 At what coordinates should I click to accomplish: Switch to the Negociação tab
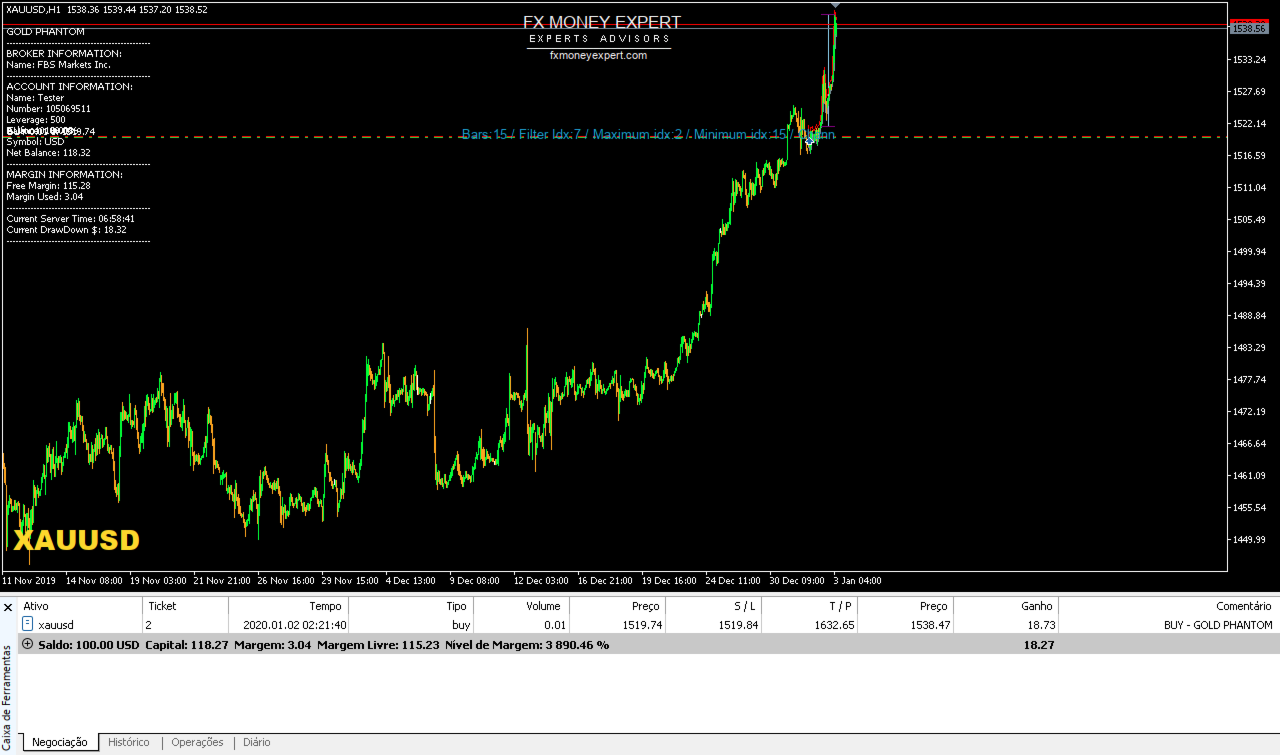[59, 742]
